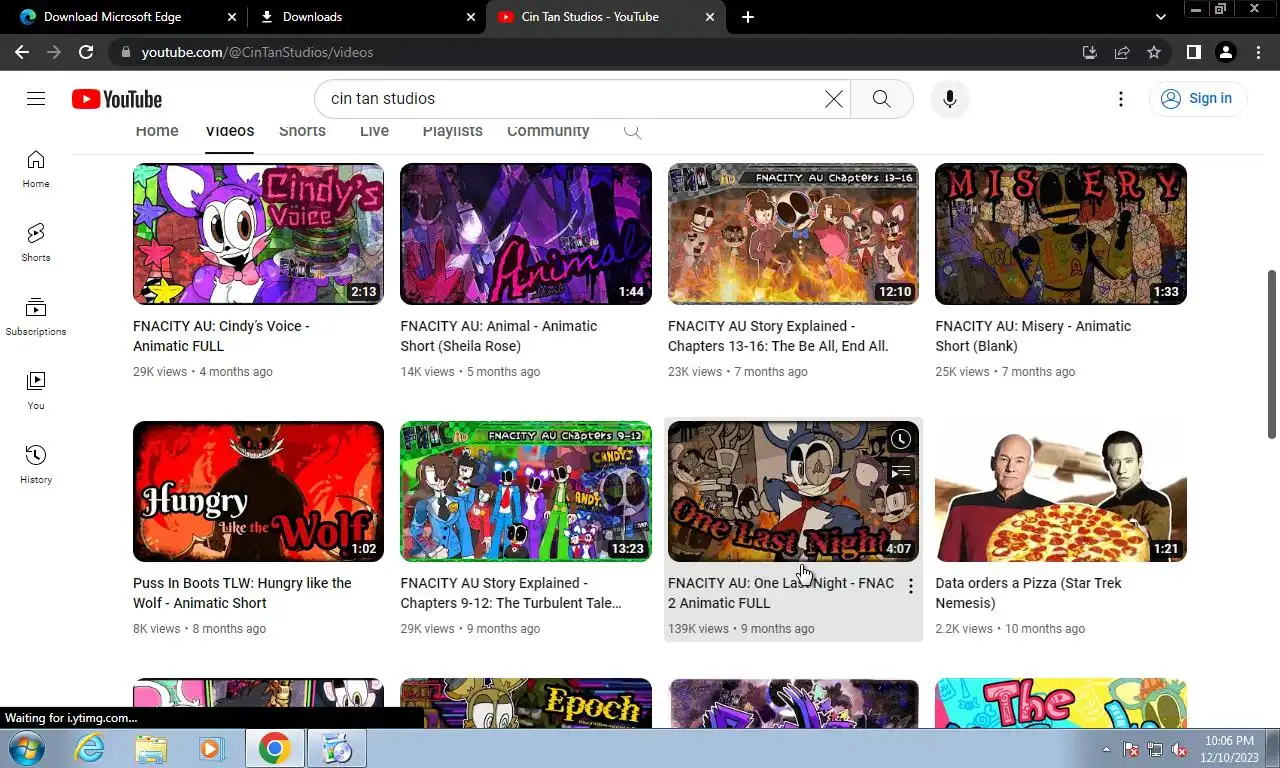The width and height of the screenshot is (1280, 768).
Task: Click the browser address bar URL
Action: [257, 52]
